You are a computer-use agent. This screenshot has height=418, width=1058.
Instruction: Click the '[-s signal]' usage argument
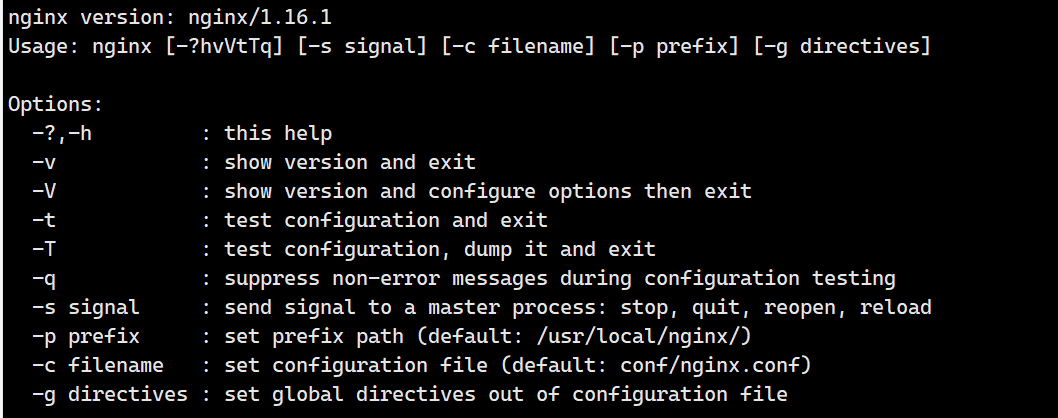[362, 47]
